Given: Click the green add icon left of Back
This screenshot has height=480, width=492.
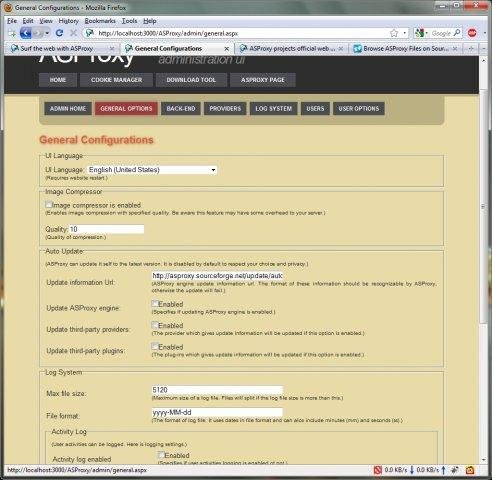Looking at the screenshot, I should (12, 33).
